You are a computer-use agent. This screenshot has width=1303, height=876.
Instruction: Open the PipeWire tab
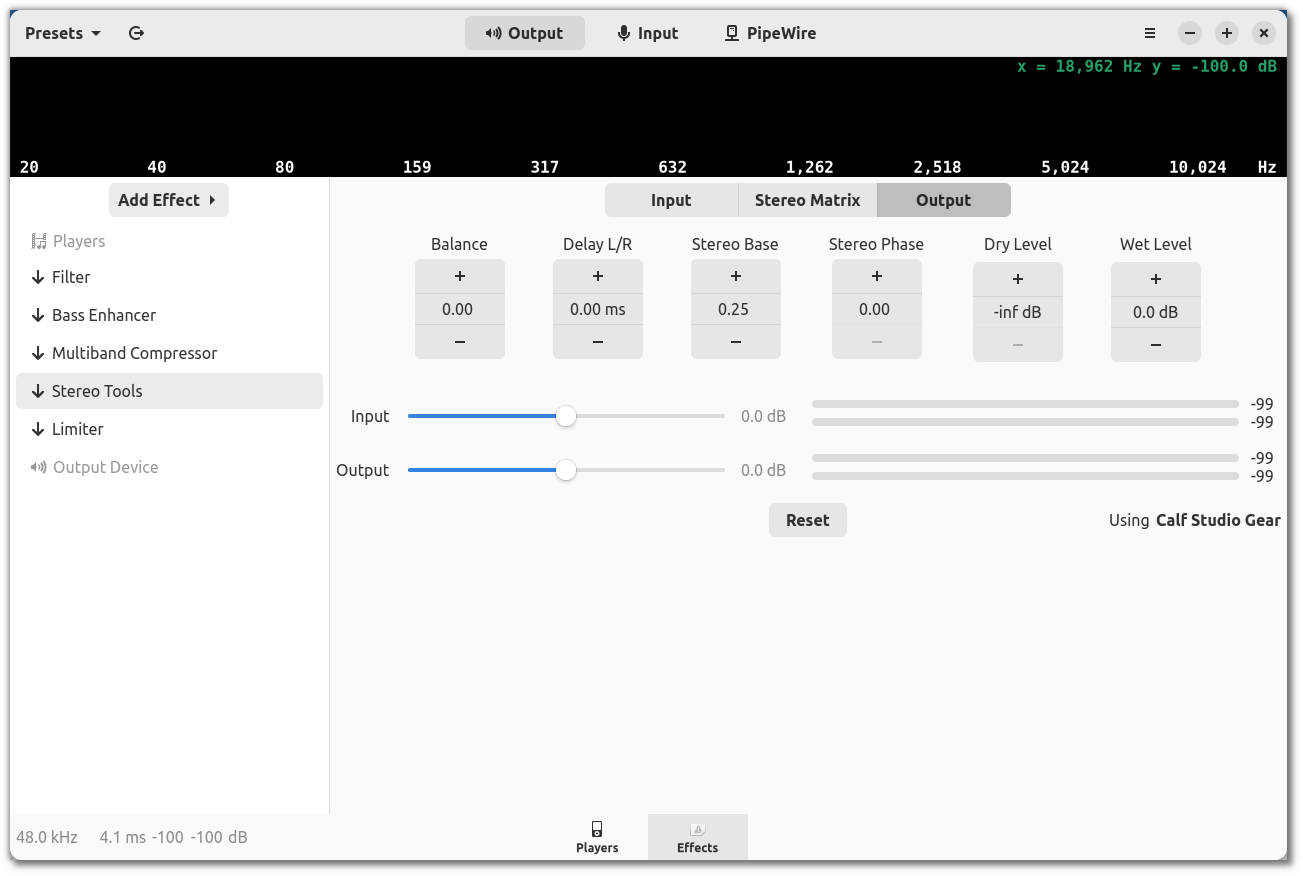pyautogui.click(x=770, y=33)
